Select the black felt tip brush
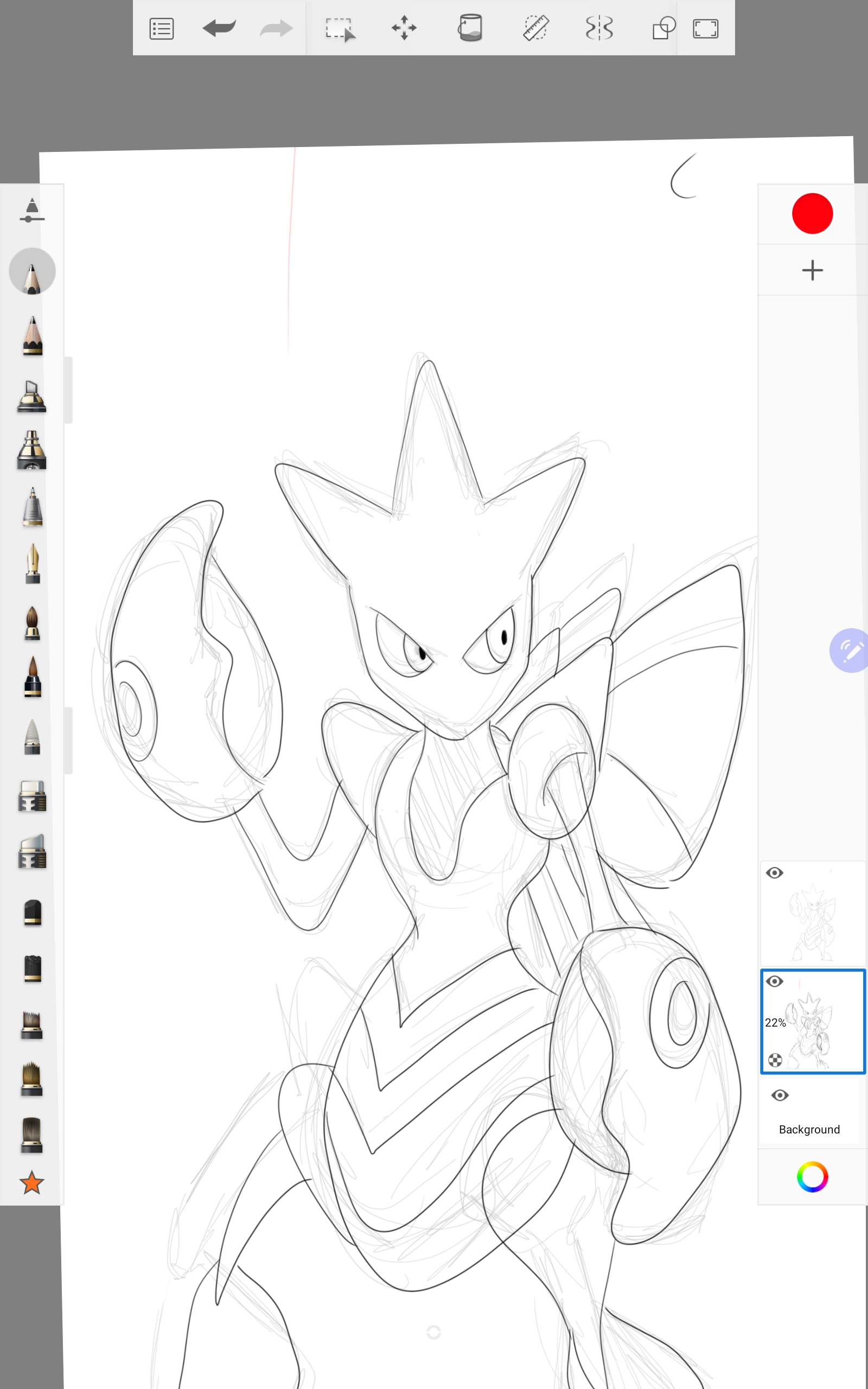 pyautogui.click(x=33, y=913)
